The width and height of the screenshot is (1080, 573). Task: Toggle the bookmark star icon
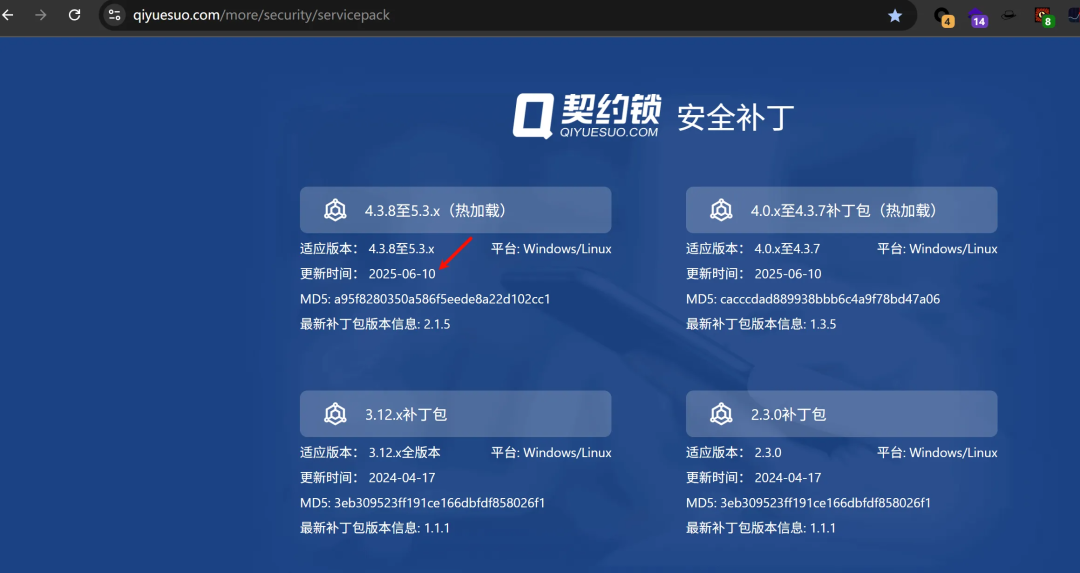pyautogui.click(x=895, y=15)
